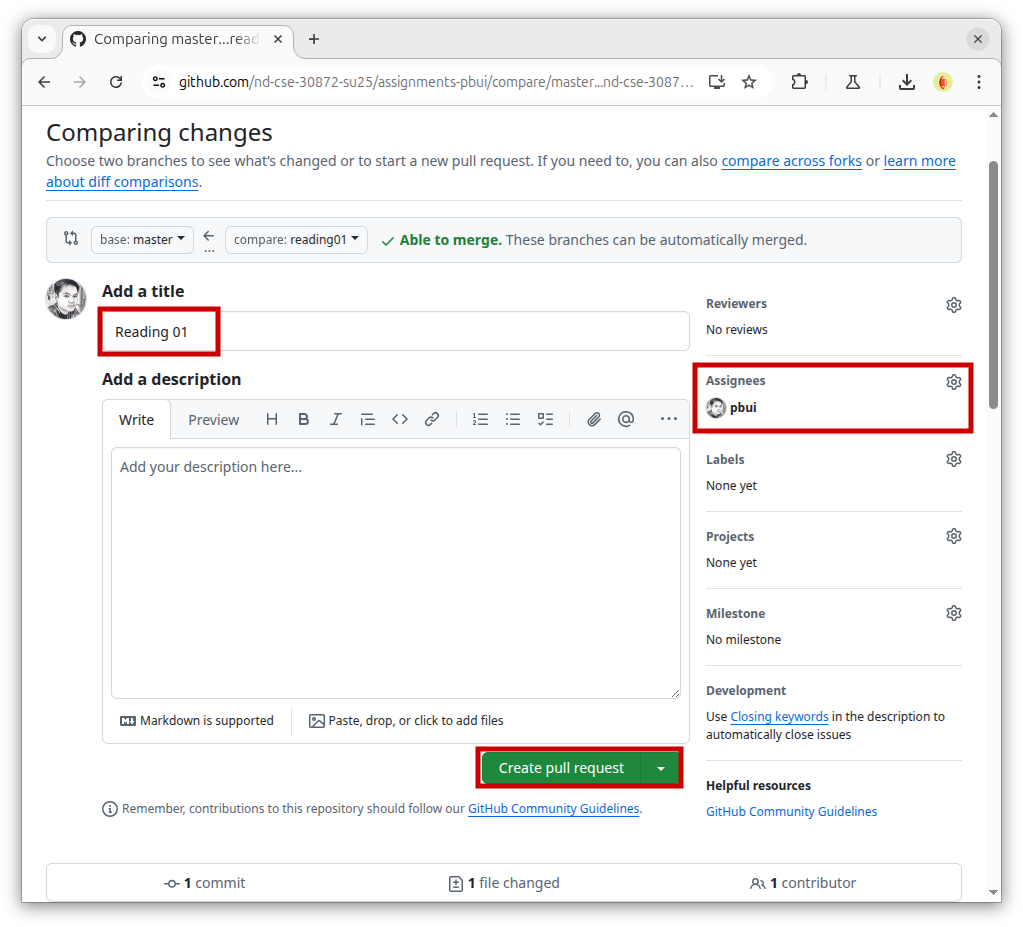
Task: Switch to the Write tab
Action: coord(136,420)
